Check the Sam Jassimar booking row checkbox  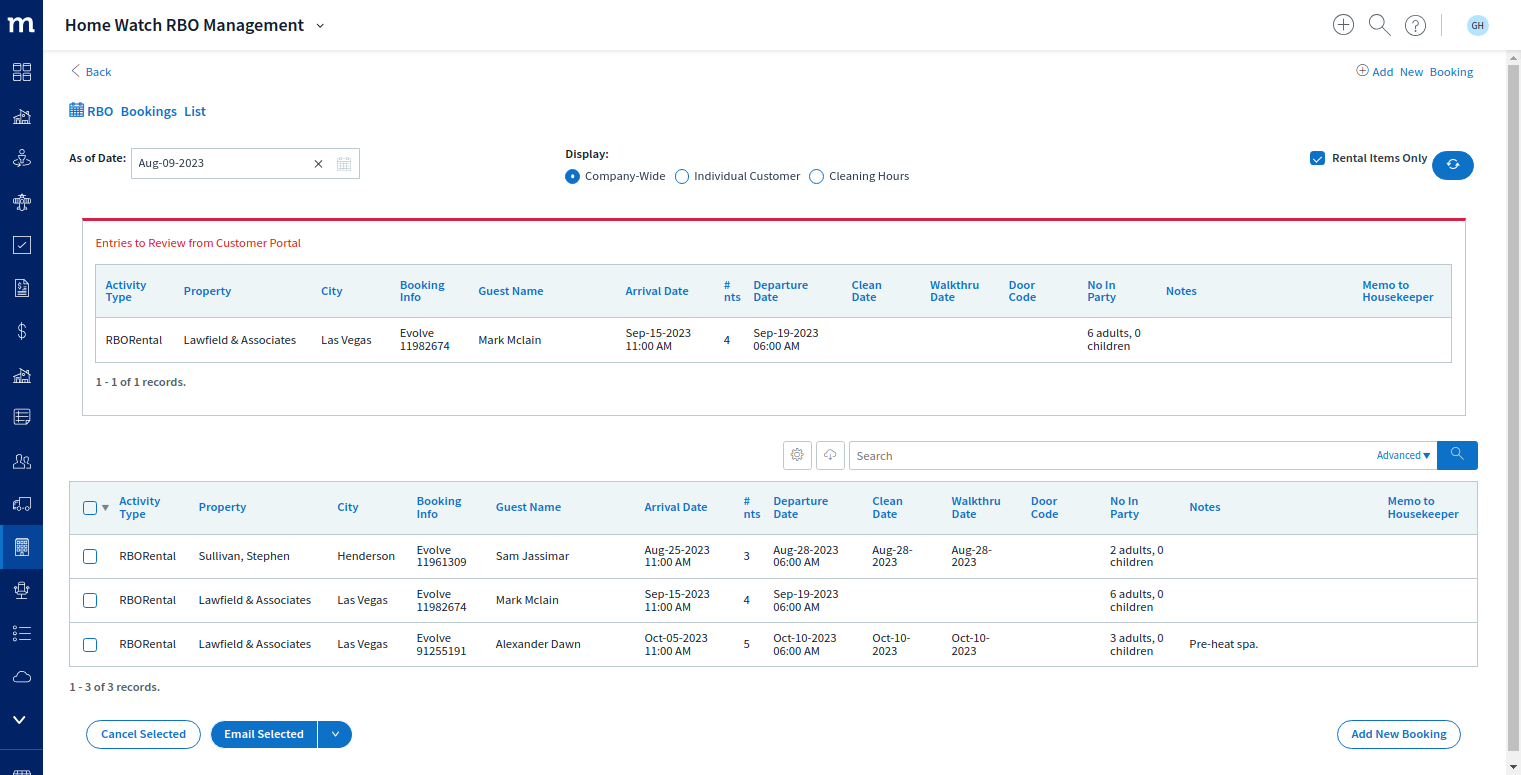click(90, 556)
